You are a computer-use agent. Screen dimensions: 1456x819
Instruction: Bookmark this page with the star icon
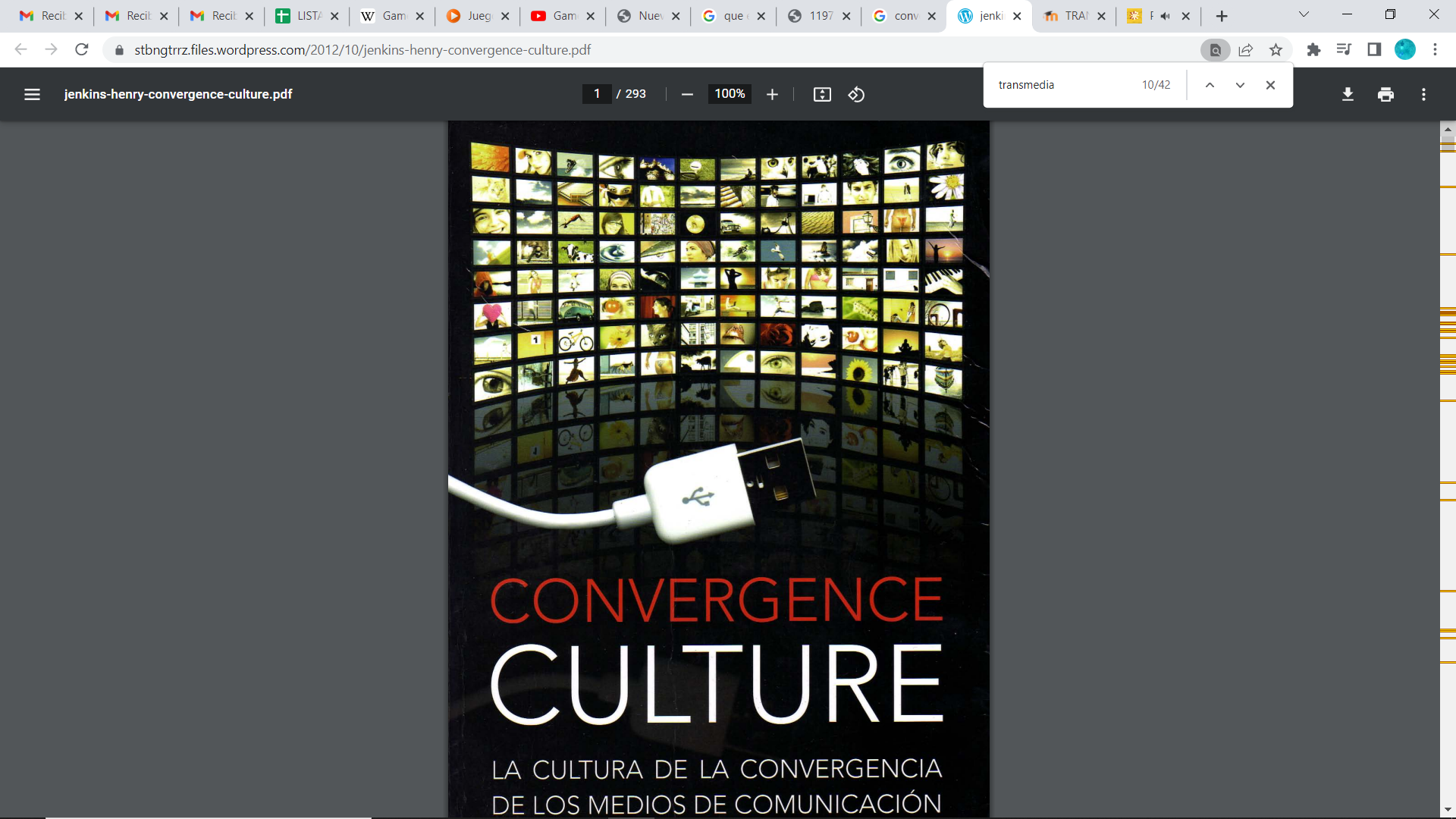pyautogui.click(x=1276, y=50)
